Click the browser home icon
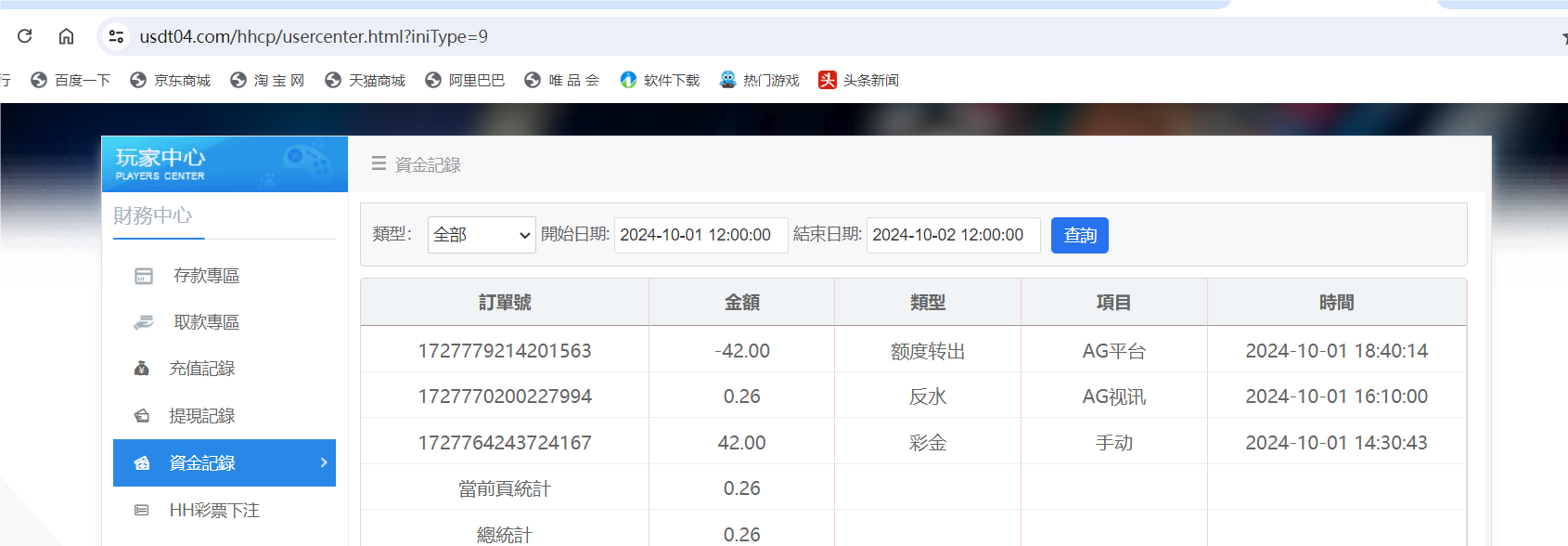Screen dimensions: 1568x546 pos(66,36)
